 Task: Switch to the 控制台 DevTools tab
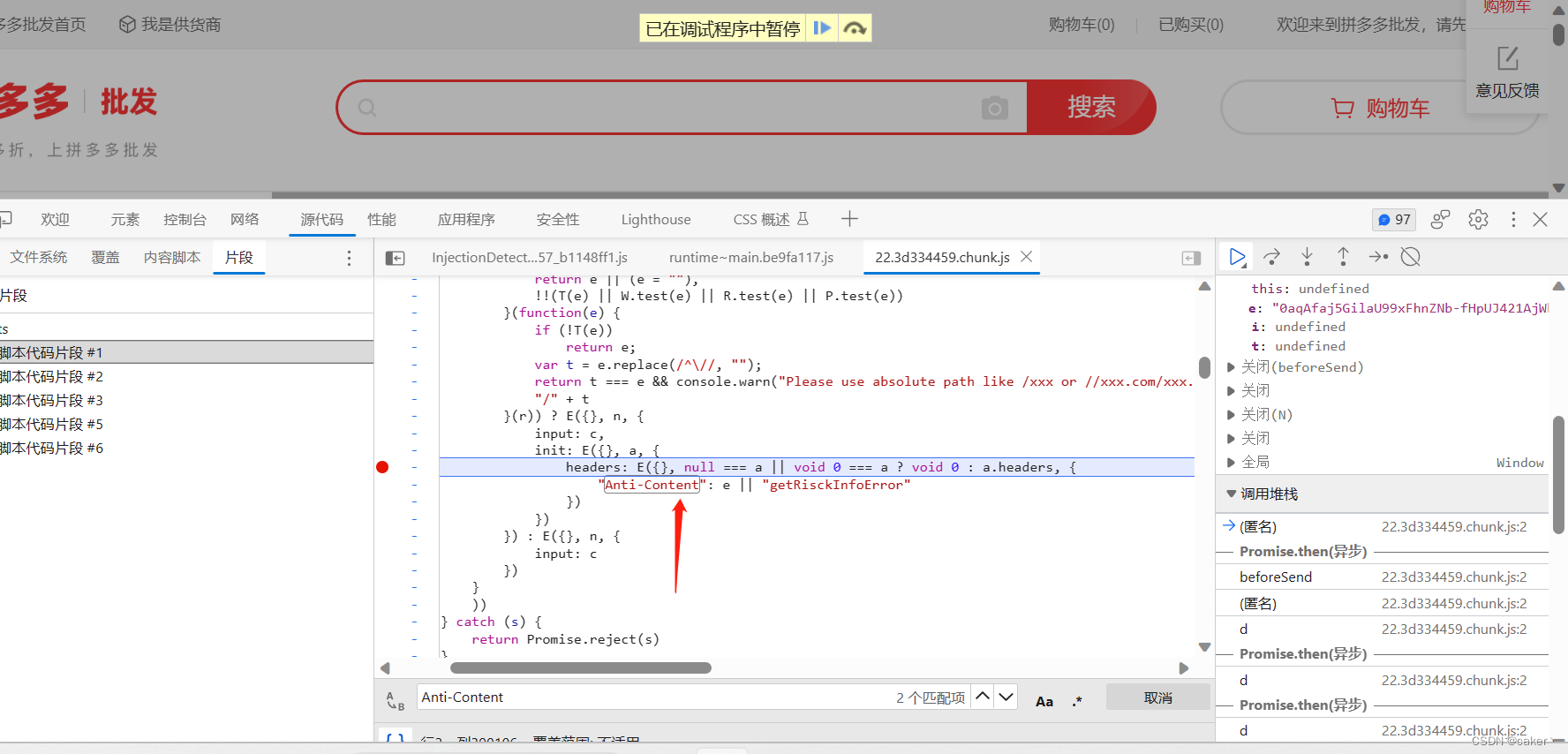[x=185, y=219]
